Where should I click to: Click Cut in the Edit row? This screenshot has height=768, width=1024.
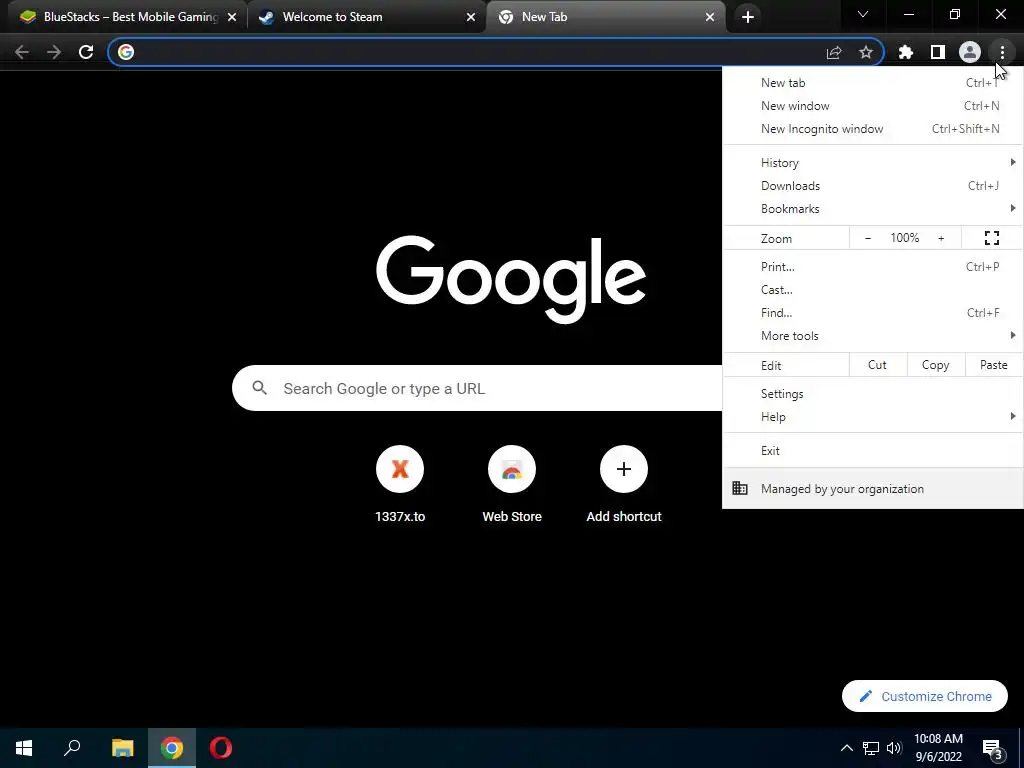[878, 365]
